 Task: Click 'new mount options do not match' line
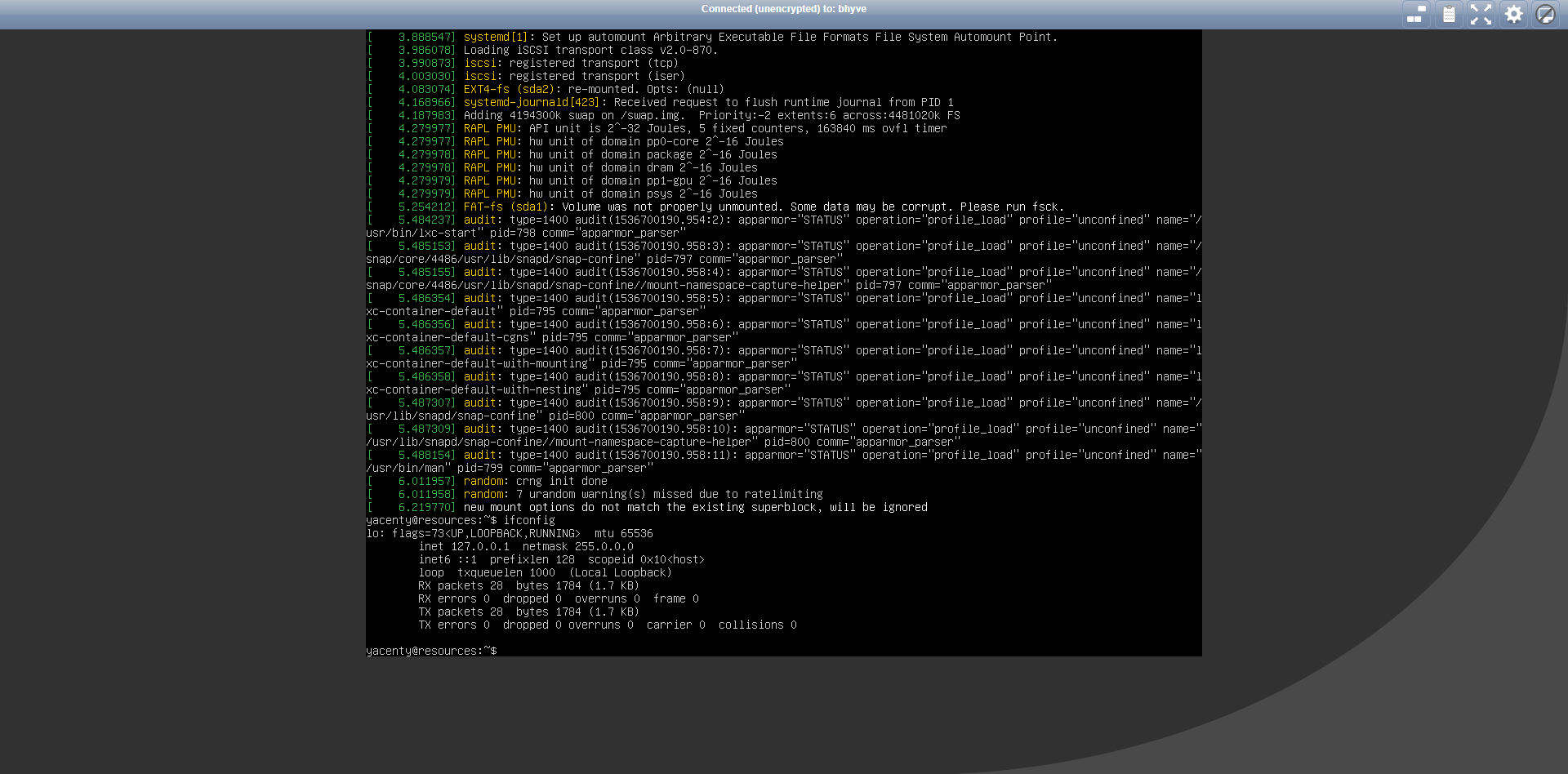click(647, 507)
